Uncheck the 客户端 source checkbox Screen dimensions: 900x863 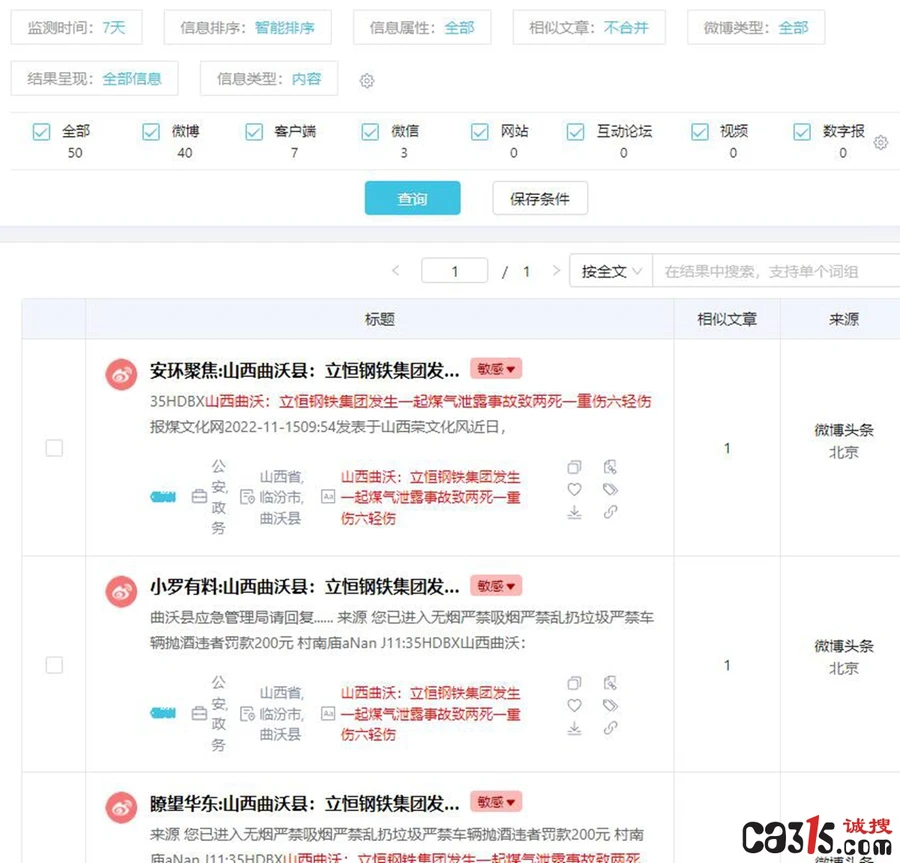pos(254,131)
